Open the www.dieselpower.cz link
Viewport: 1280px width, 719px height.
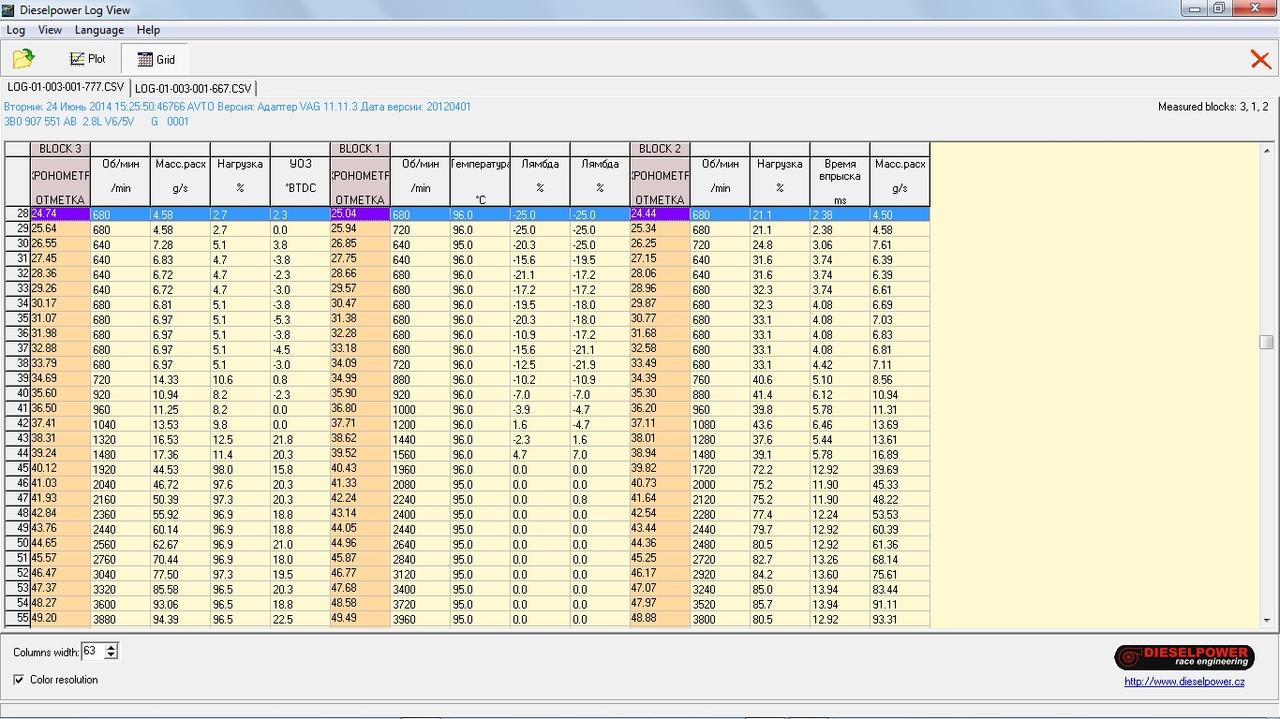tap(1184, 682)
